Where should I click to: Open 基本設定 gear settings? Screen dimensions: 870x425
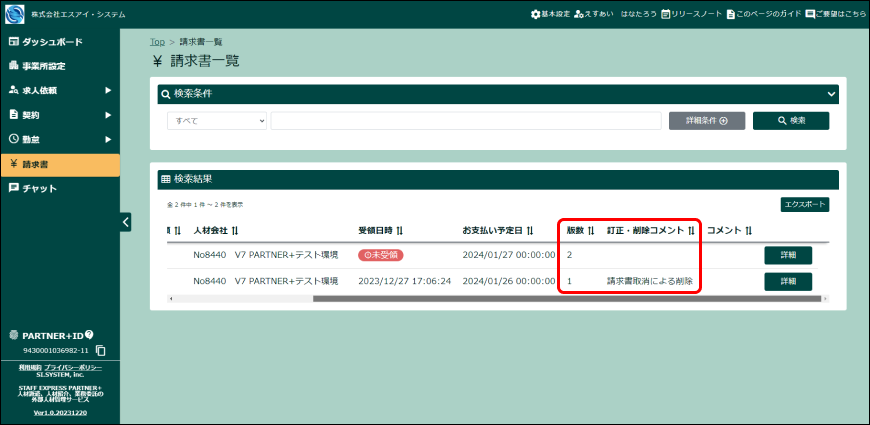point(550,14)
